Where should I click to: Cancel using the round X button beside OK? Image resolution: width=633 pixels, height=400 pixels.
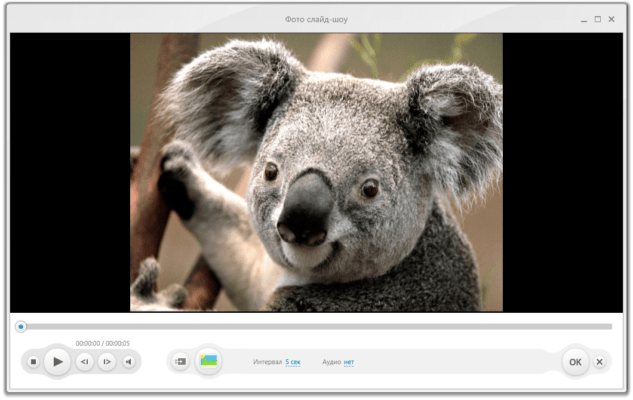(600, 362)
